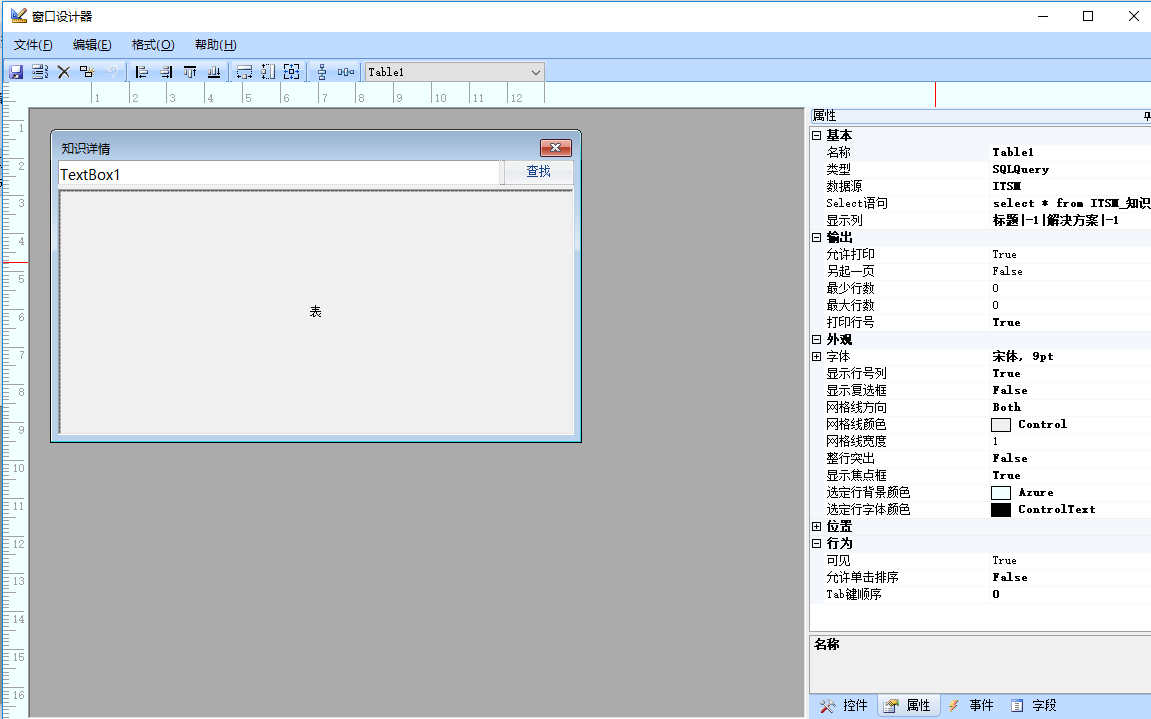The width and height of the screenshot is (1151, 719).
Task: Click the TextBox1 input field
Action: pos(278,174)
